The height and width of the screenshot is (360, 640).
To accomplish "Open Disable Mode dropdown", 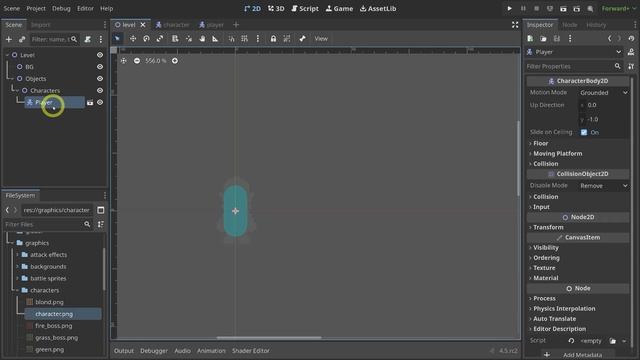I will tap(604, 186).
